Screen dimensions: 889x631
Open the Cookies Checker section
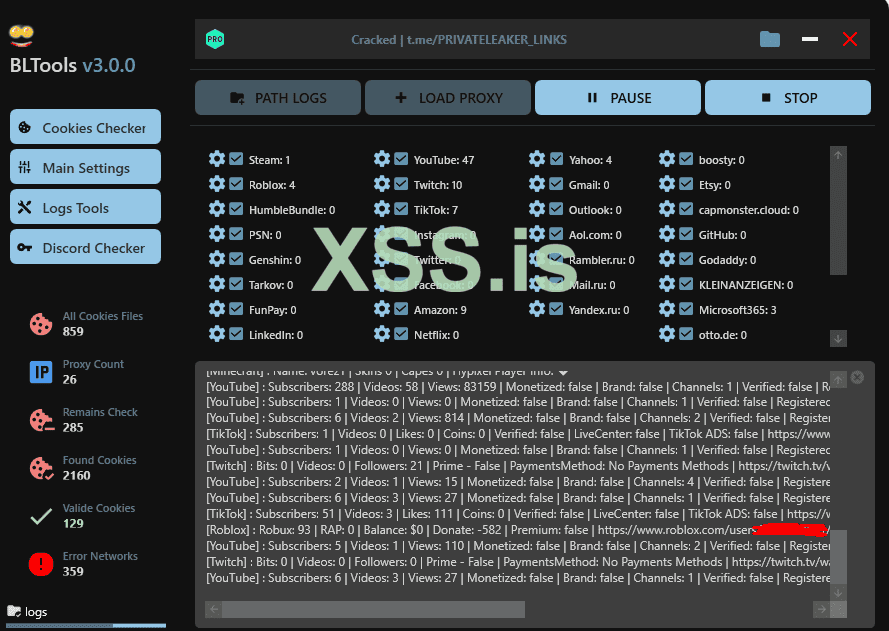85,127
